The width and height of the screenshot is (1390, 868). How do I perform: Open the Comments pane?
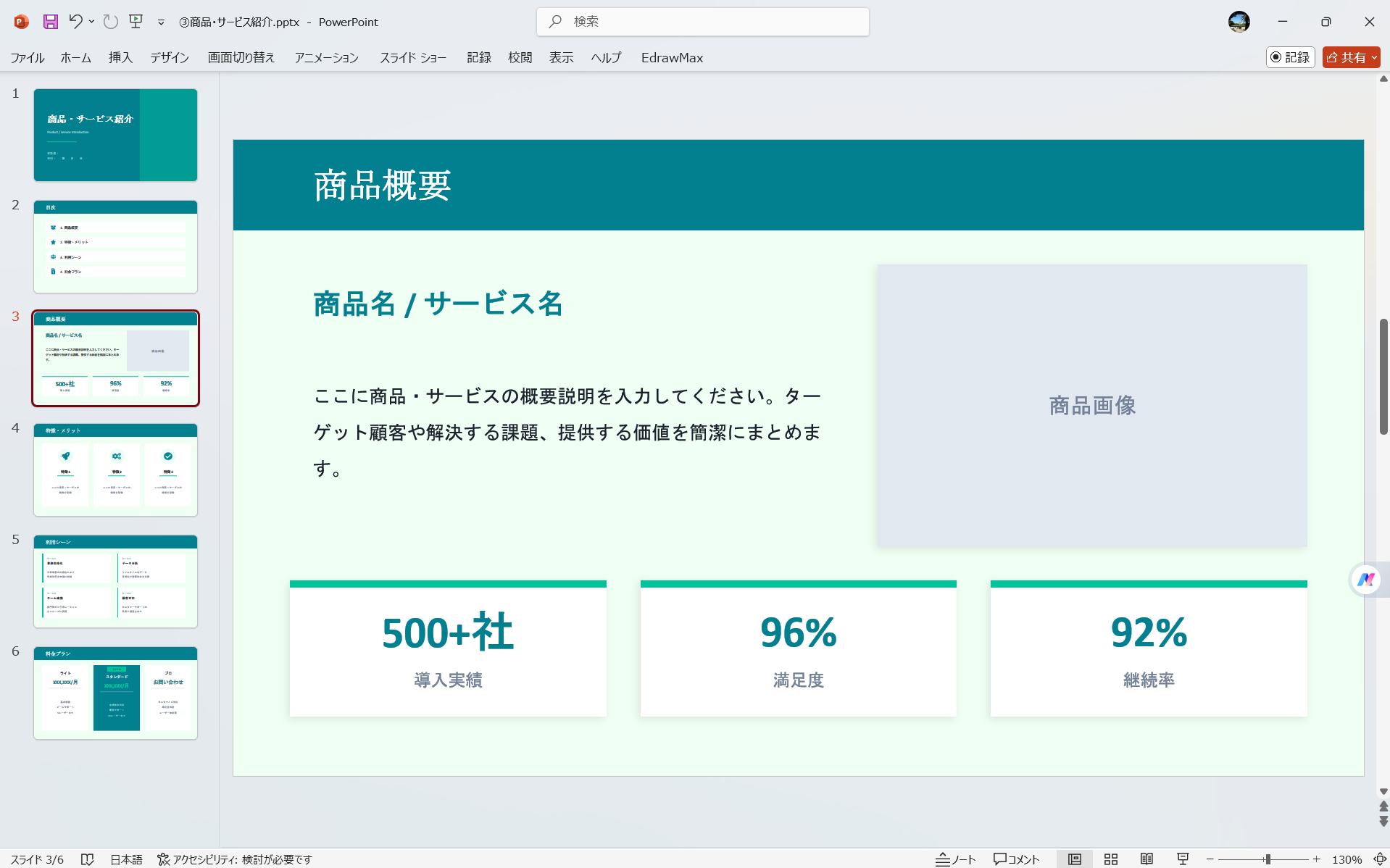point(1017,859)
